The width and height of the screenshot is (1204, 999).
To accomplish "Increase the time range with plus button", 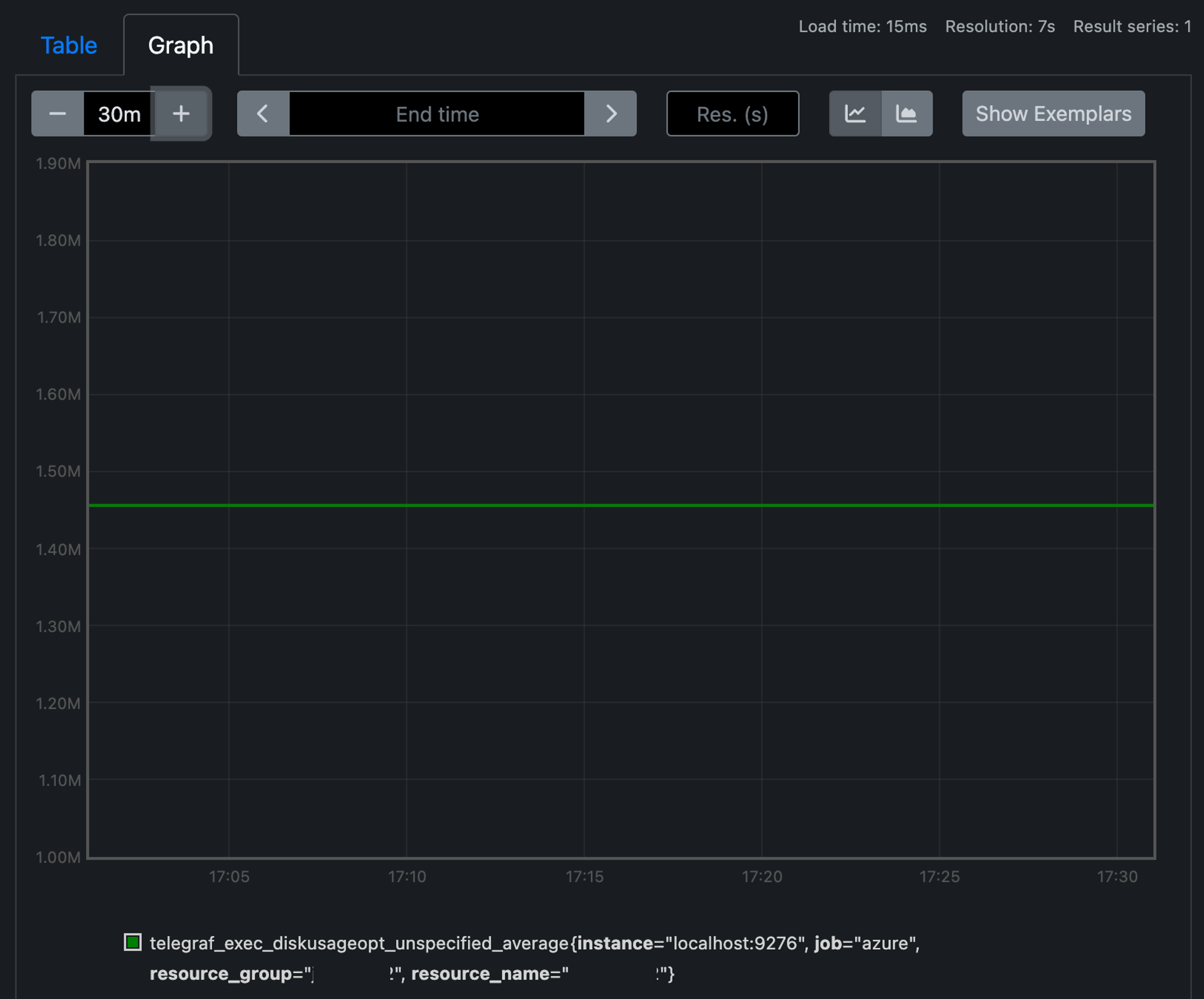I will click(181, 114).
